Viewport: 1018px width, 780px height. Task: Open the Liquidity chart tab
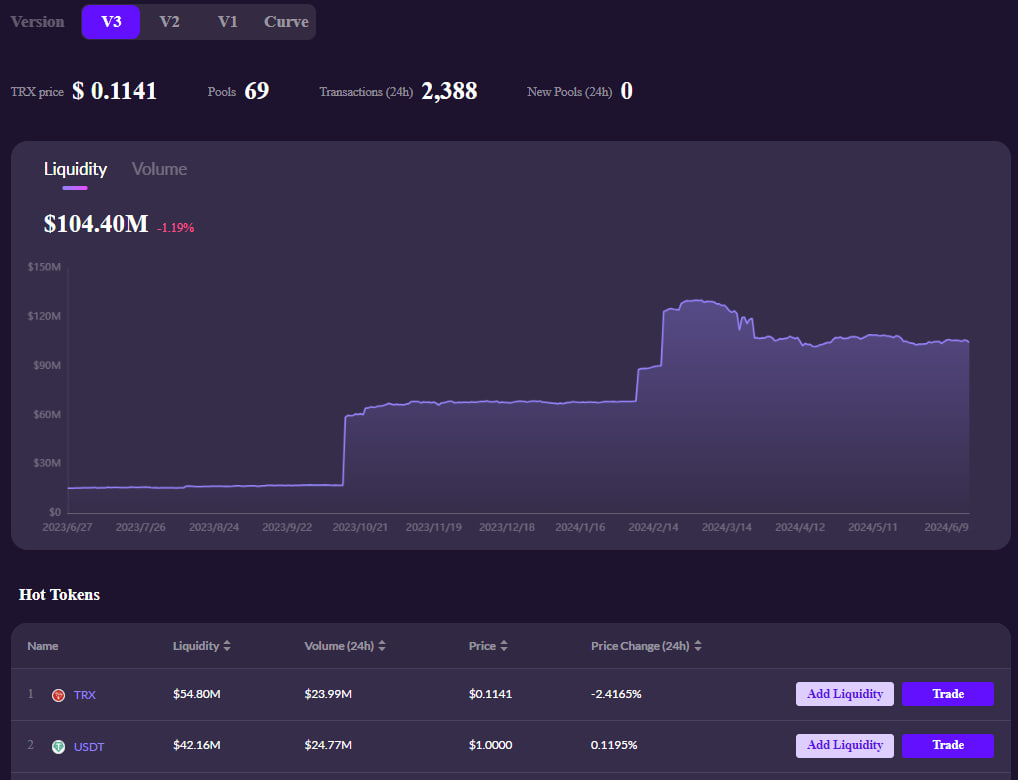(75, 169)
